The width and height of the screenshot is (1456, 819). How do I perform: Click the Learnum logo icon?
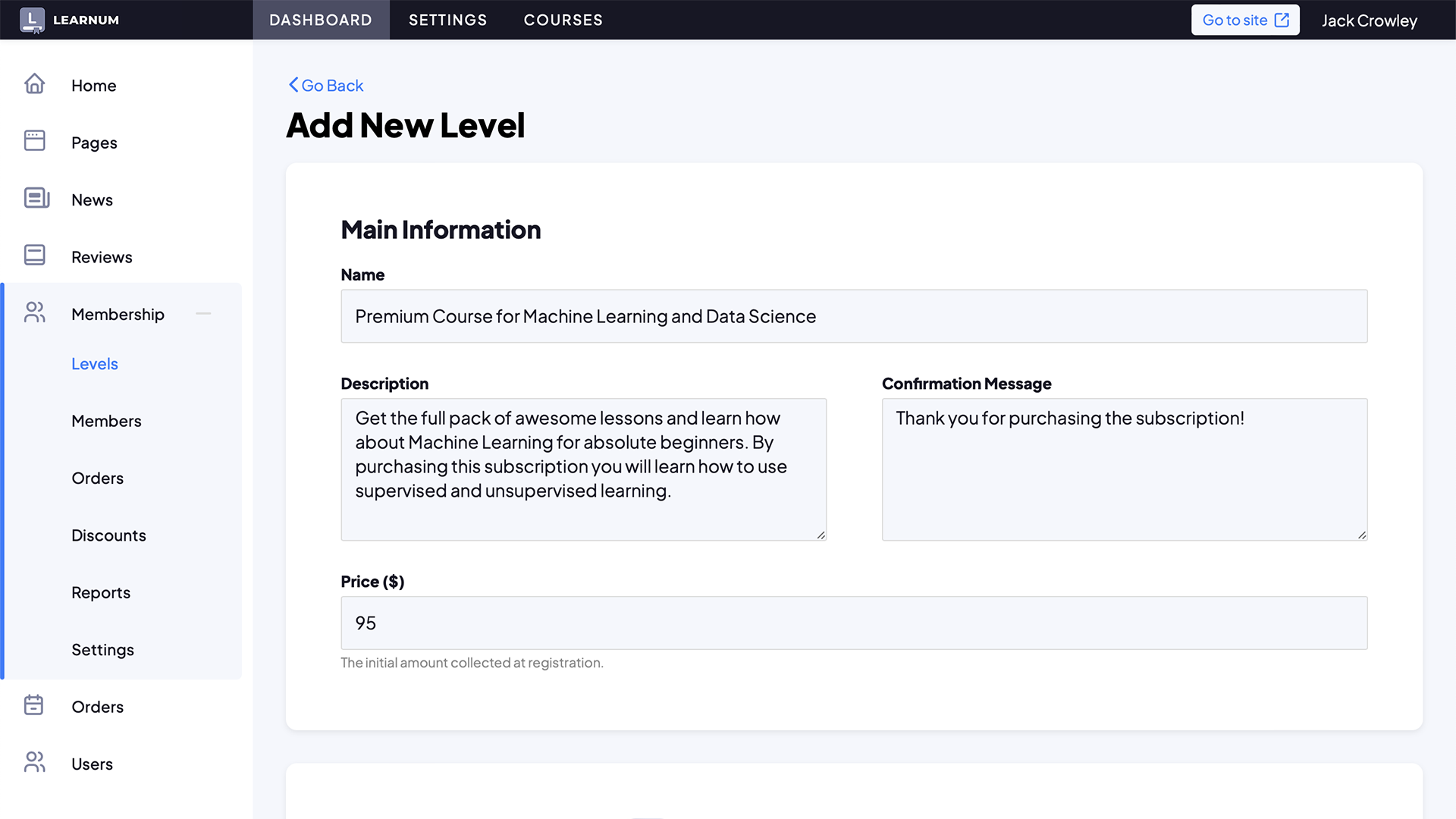[32, 18]
